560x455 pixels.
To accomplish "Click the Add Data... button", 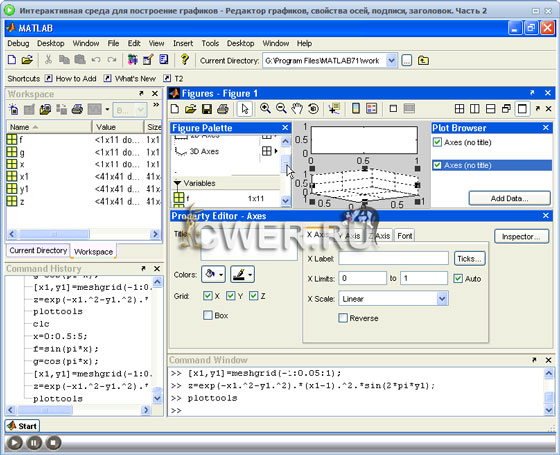I will (x=509, y=198).
